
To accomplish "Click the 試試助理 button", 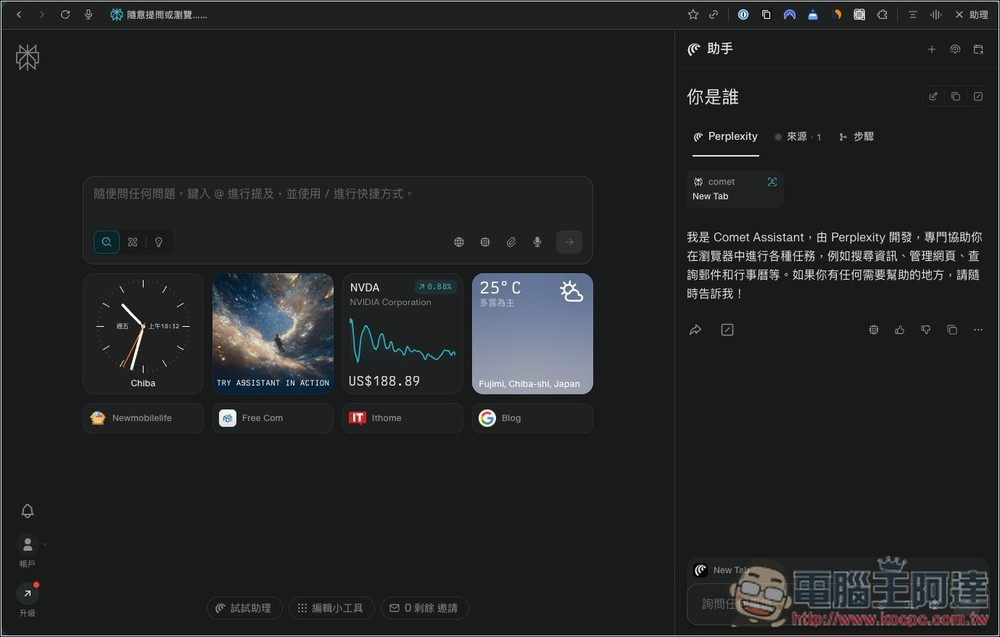I will coord(244,608).
